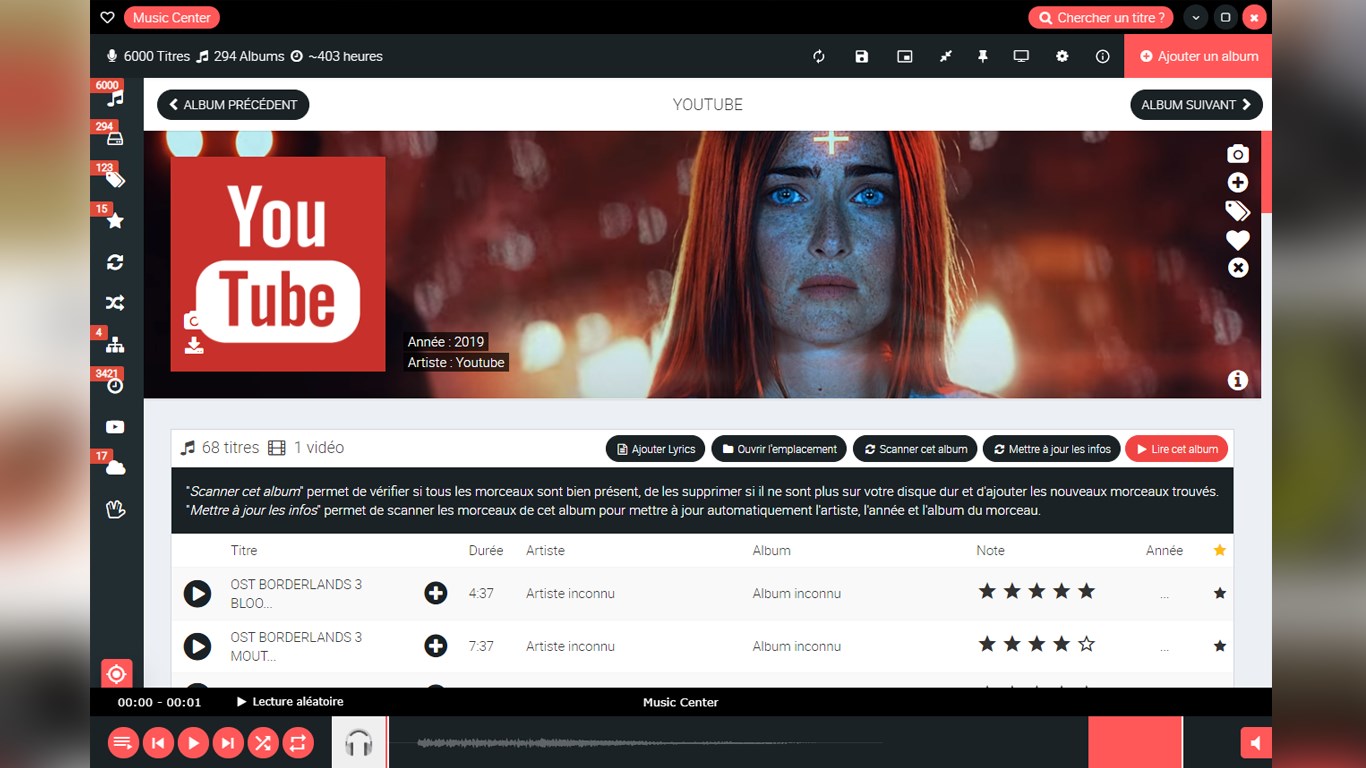Set five stars on OST BORDERLANDS 3 MOUT

click(x=1087, y=645)
